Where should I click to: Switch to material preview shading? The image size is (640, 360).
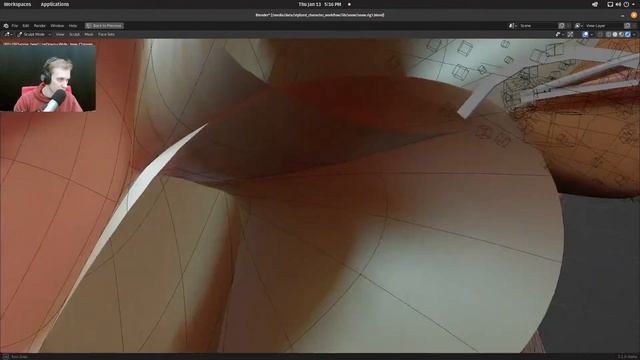[621, 34]
